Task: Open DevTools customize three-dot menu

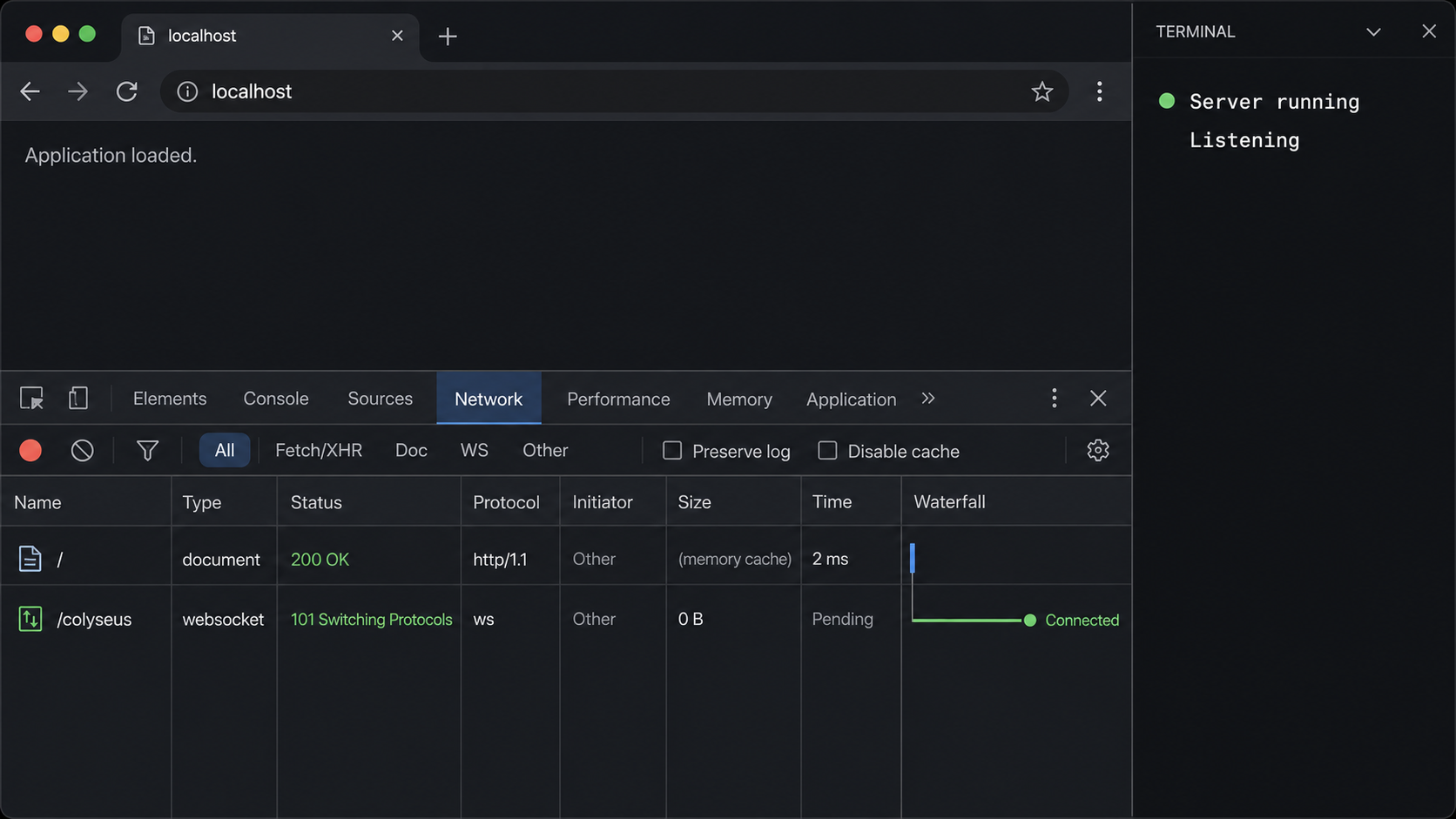Action: point(1055,399)
